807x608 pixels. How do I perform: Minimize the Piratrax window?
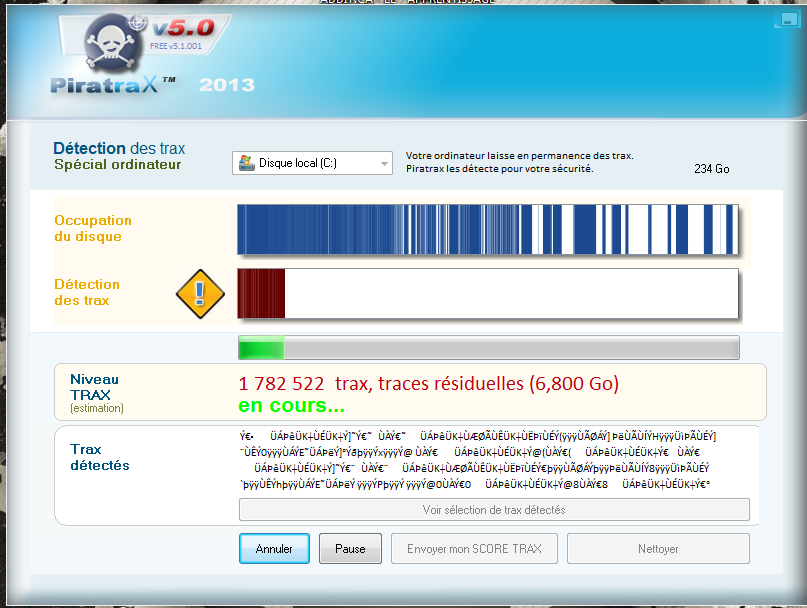click(787, 20)
